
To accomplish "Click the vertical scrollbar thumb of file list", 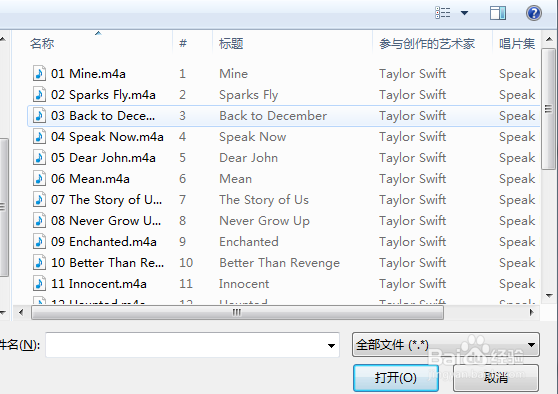I will coord(548,109).
